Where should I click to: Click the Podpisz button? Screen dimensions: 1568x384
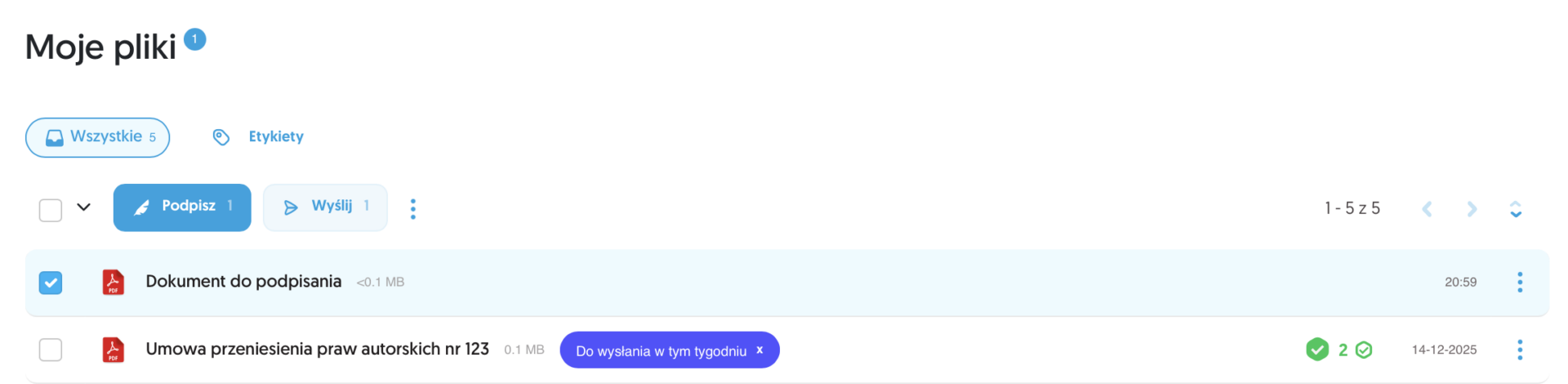(x=182, y=208)
